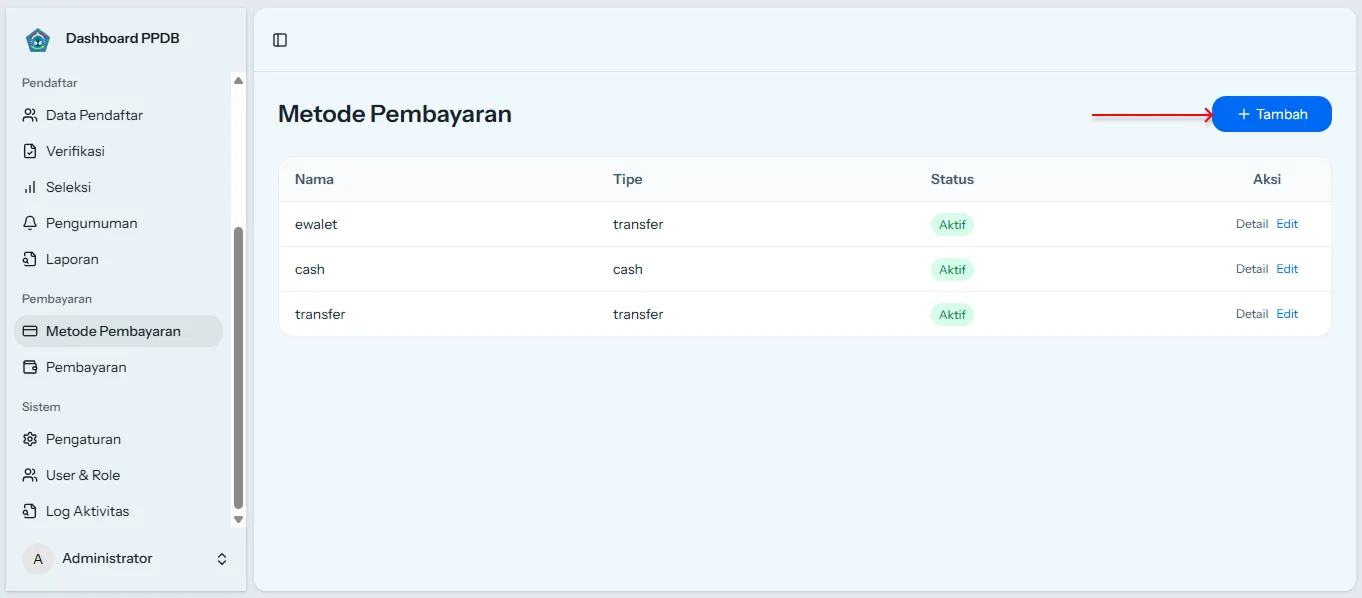Open the Verifikasi page
1362x598 pixels.
coord(118,151)
